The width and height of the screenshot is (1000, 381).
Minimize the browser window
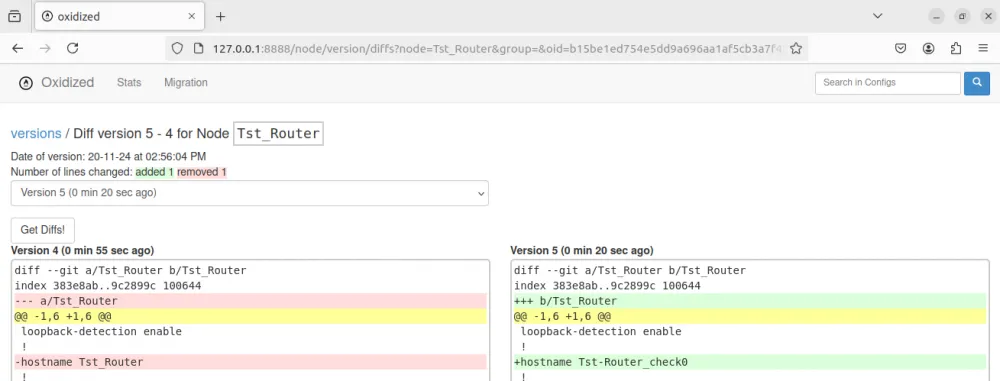936,17
